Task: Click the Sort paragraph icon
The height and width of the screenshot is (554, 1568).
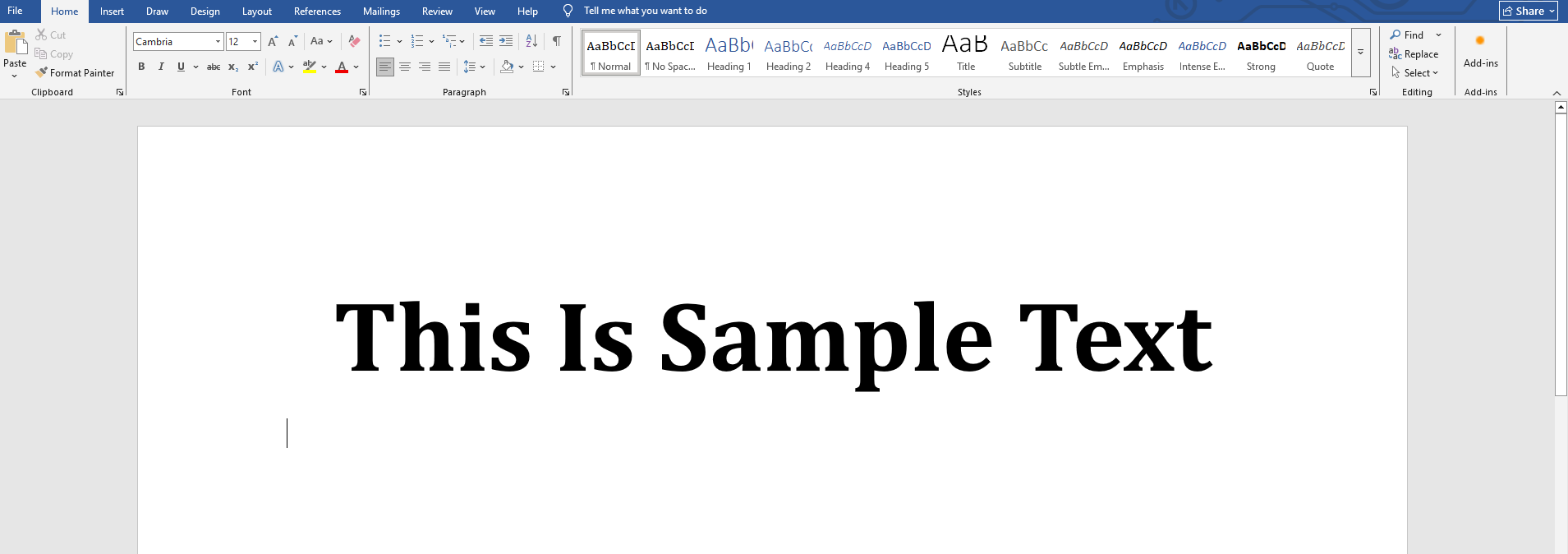Action: coord(531,41)
